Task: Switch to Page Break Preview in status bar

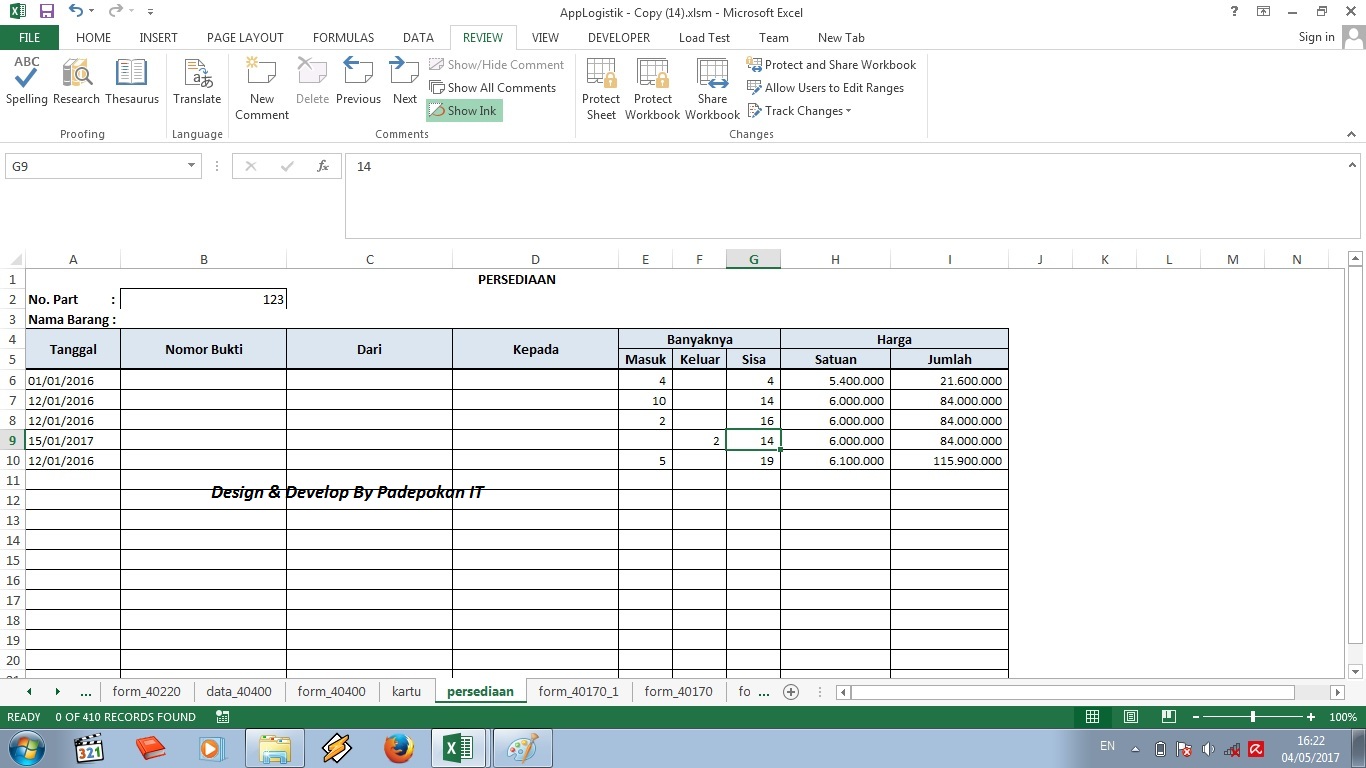Action: pos(1167,717)
